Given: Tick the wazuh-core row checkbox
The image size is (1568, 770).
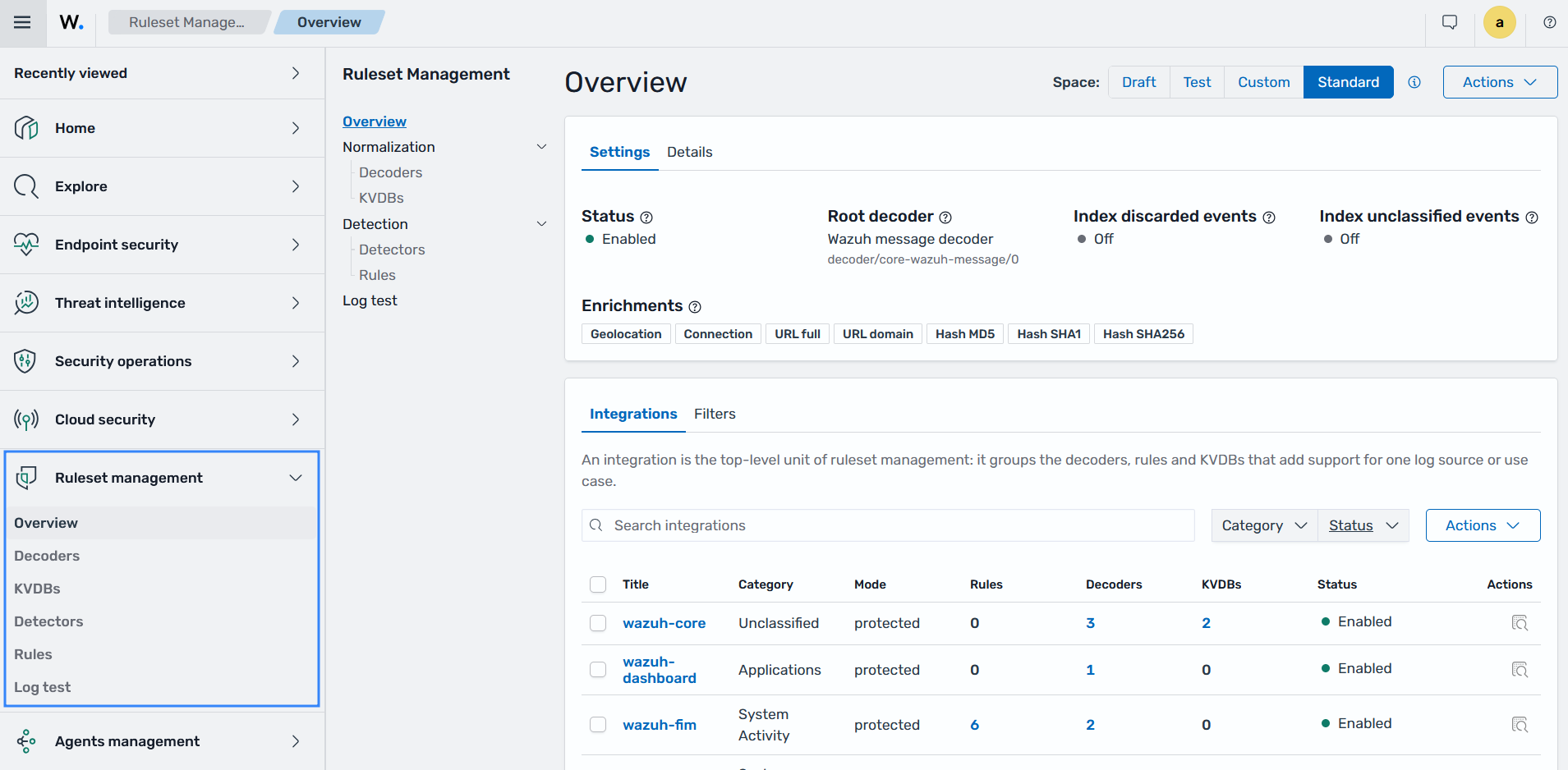Looking at the screenshot, I should pos(598,623).
